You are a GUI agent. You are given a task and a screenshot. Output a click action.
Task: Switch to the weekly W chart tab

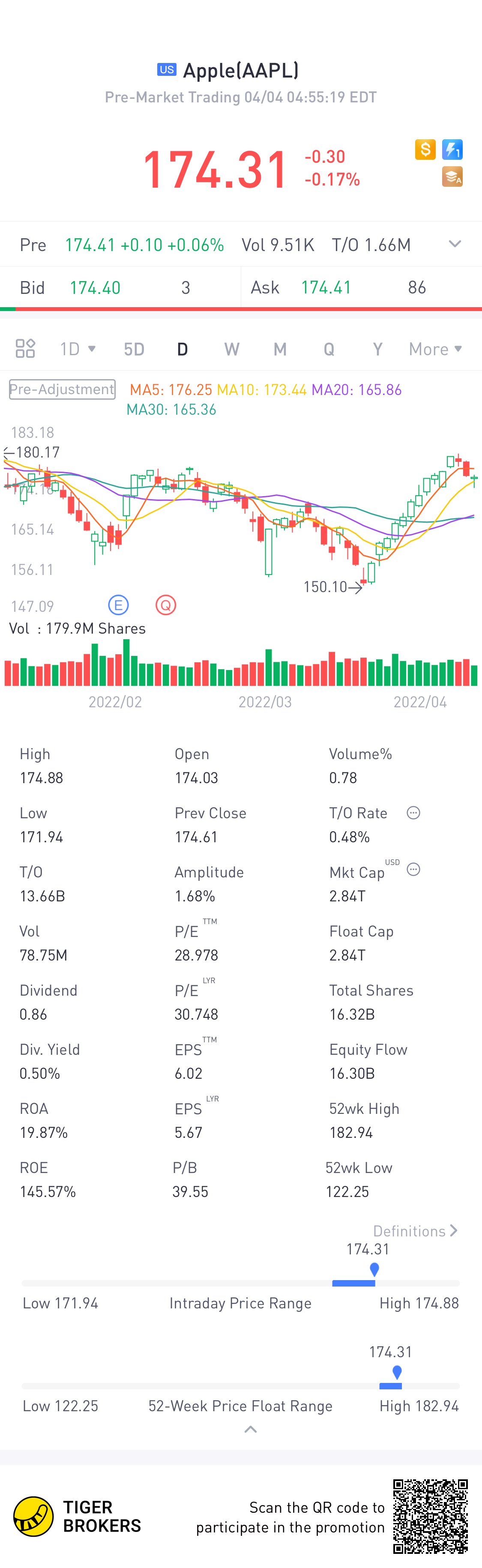point(231,349)
